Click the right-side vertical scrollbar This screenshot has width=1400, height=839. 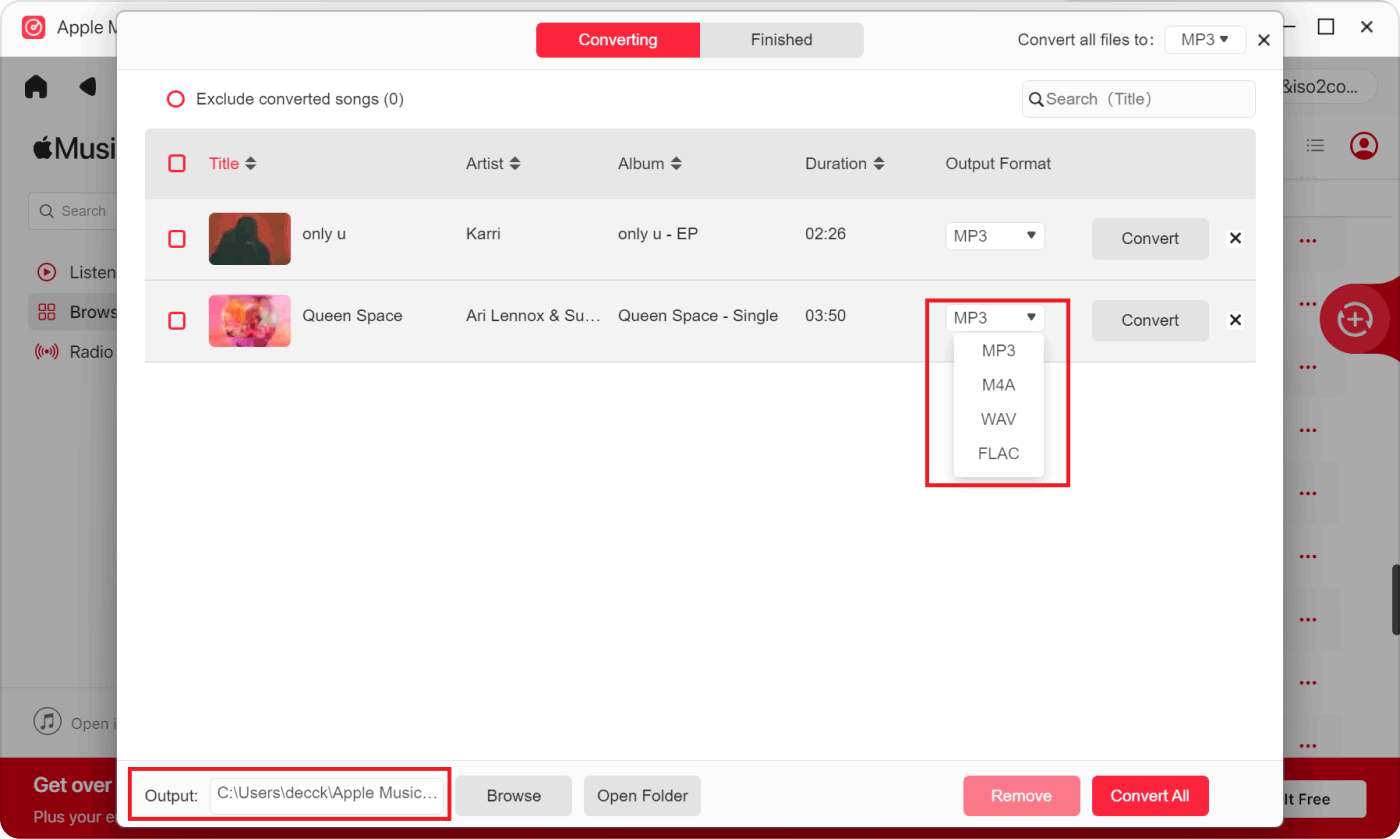[1396, 600]
